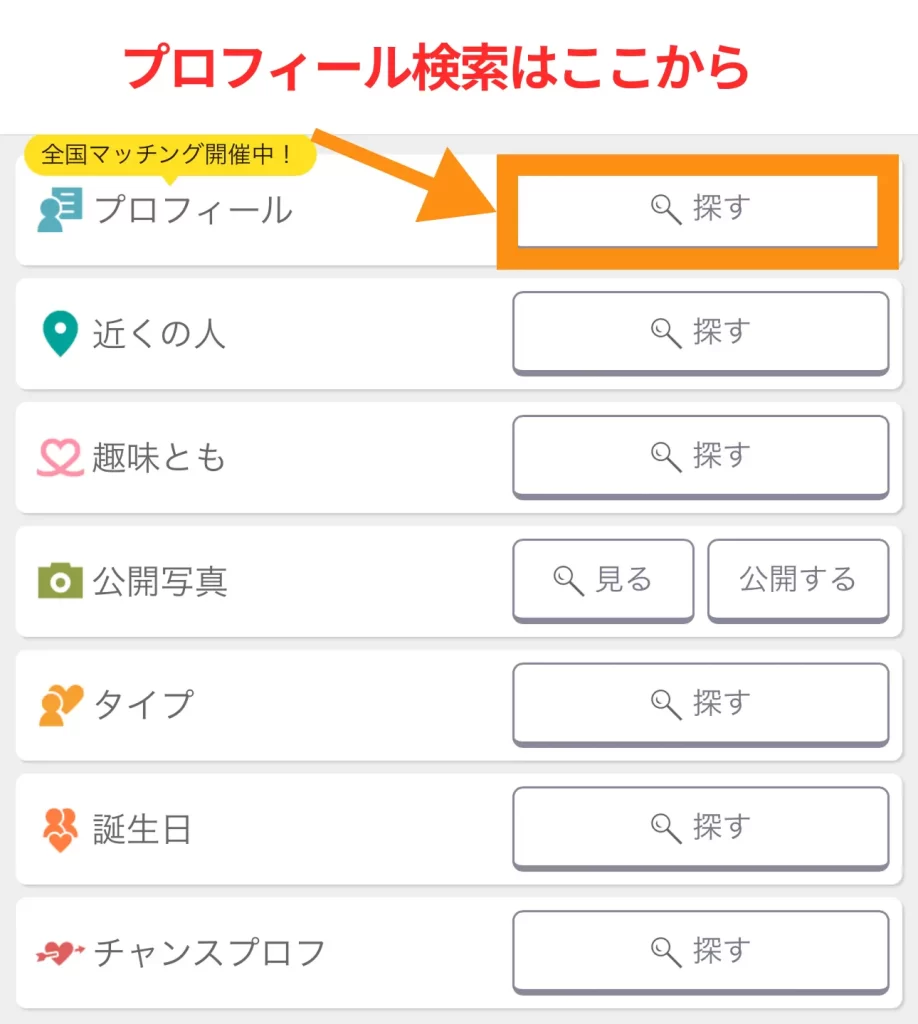Screen dimensions: 918x1024
Task: Search 趣味とも with its 探す button
Action: (700, 456)
